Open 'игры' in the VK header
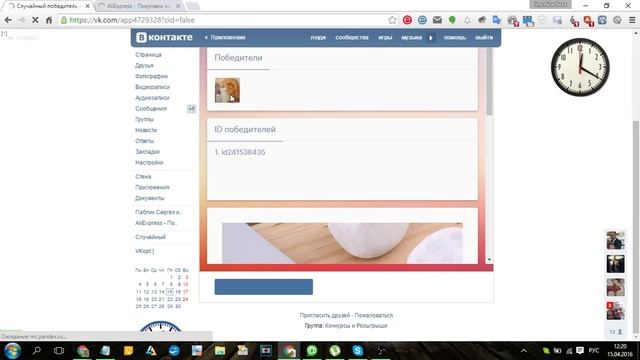The width and height of the screenshot is (640, 360). click(385, 37)
